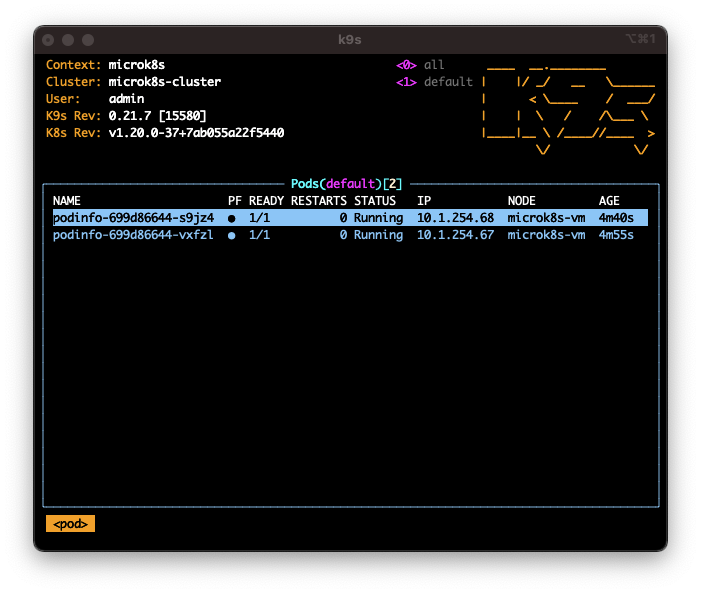Screen dimensions: 701x593
Task: Click IP address 10.1.254.67
Action: point(455,236)
